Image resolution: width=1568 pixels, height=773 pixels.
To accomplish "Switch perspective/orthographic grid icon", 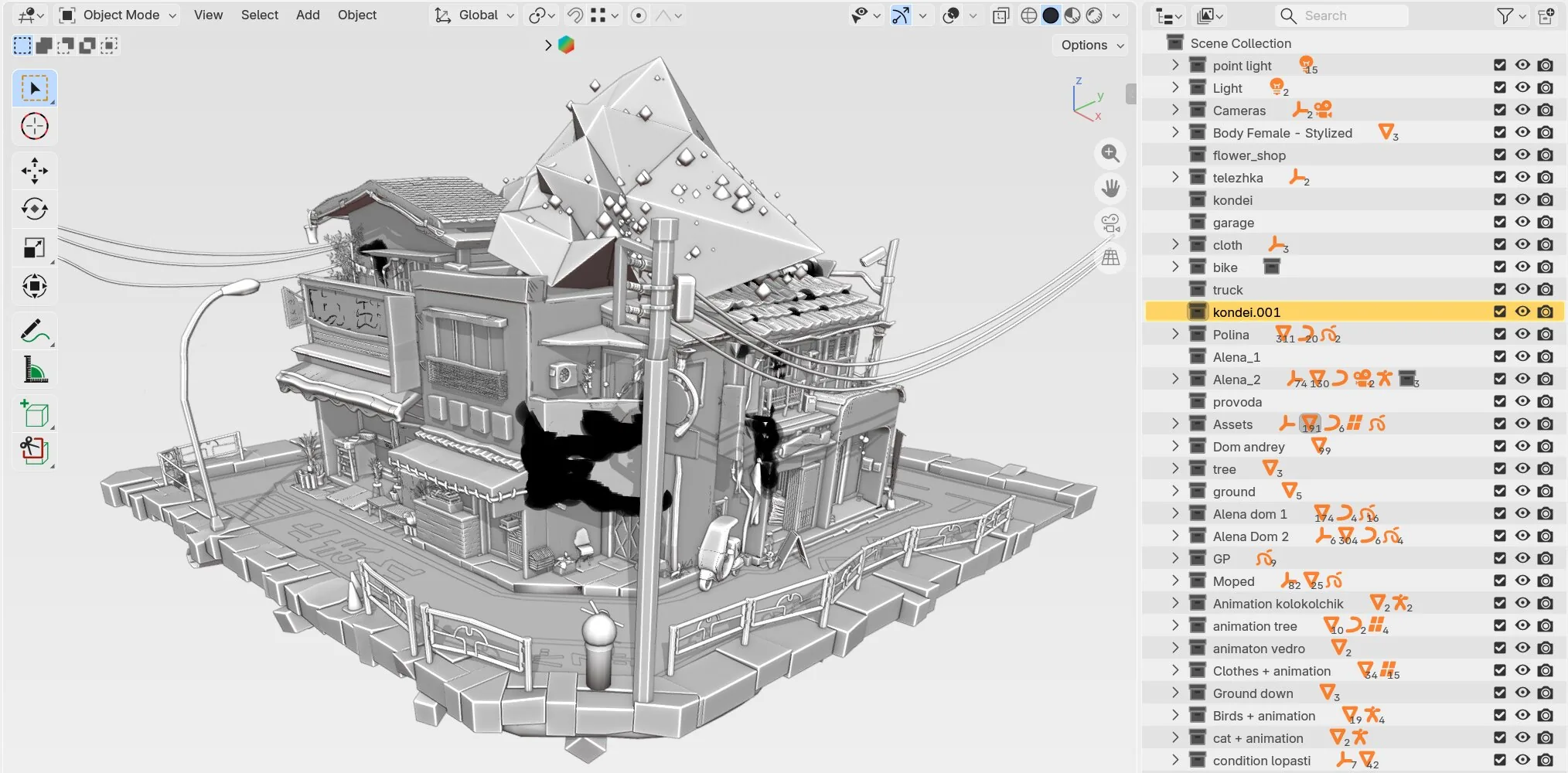I will pos(1110,258).
